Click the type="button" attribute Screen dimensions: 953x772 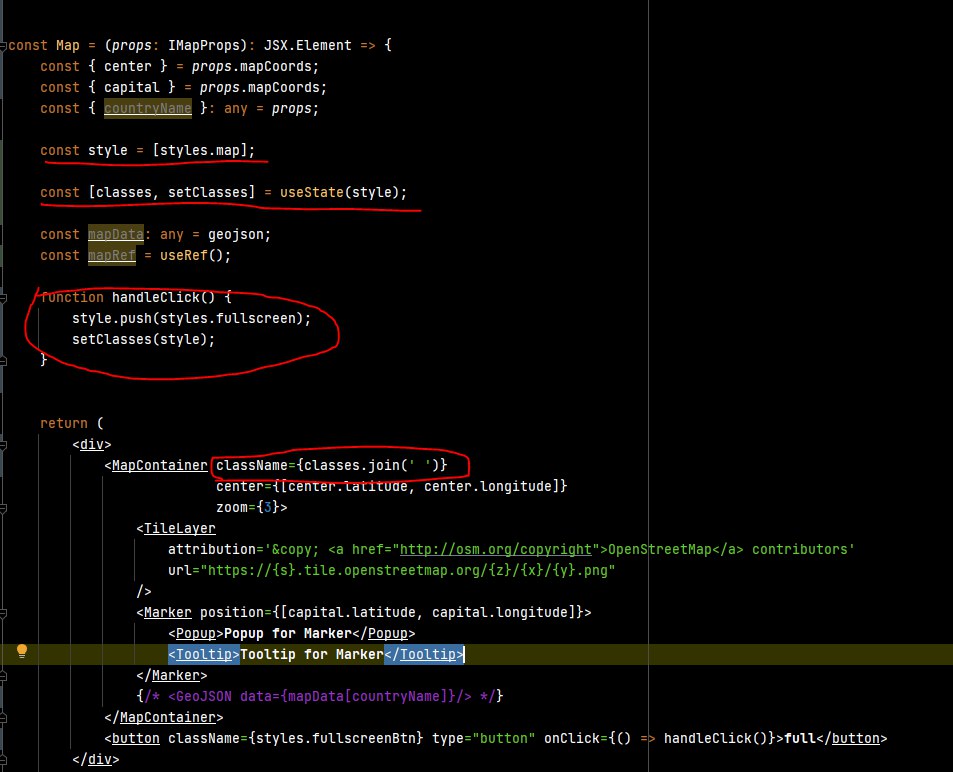coord(483,739)
